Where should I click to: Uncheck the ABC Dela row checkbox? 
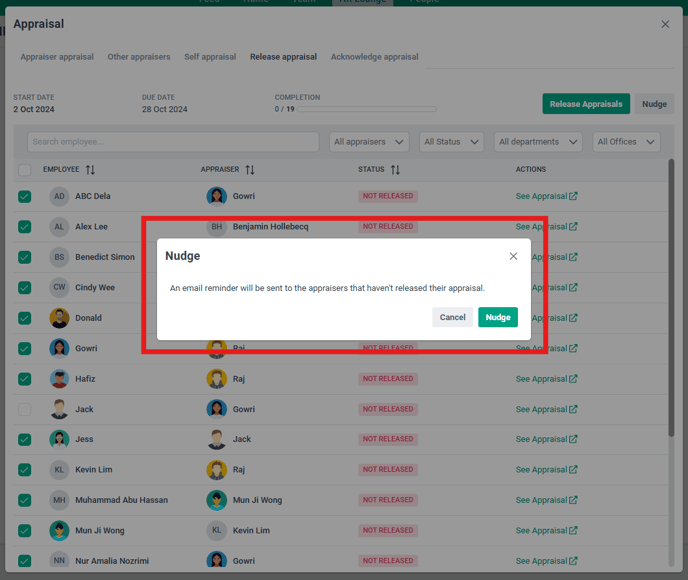point(25,197)
